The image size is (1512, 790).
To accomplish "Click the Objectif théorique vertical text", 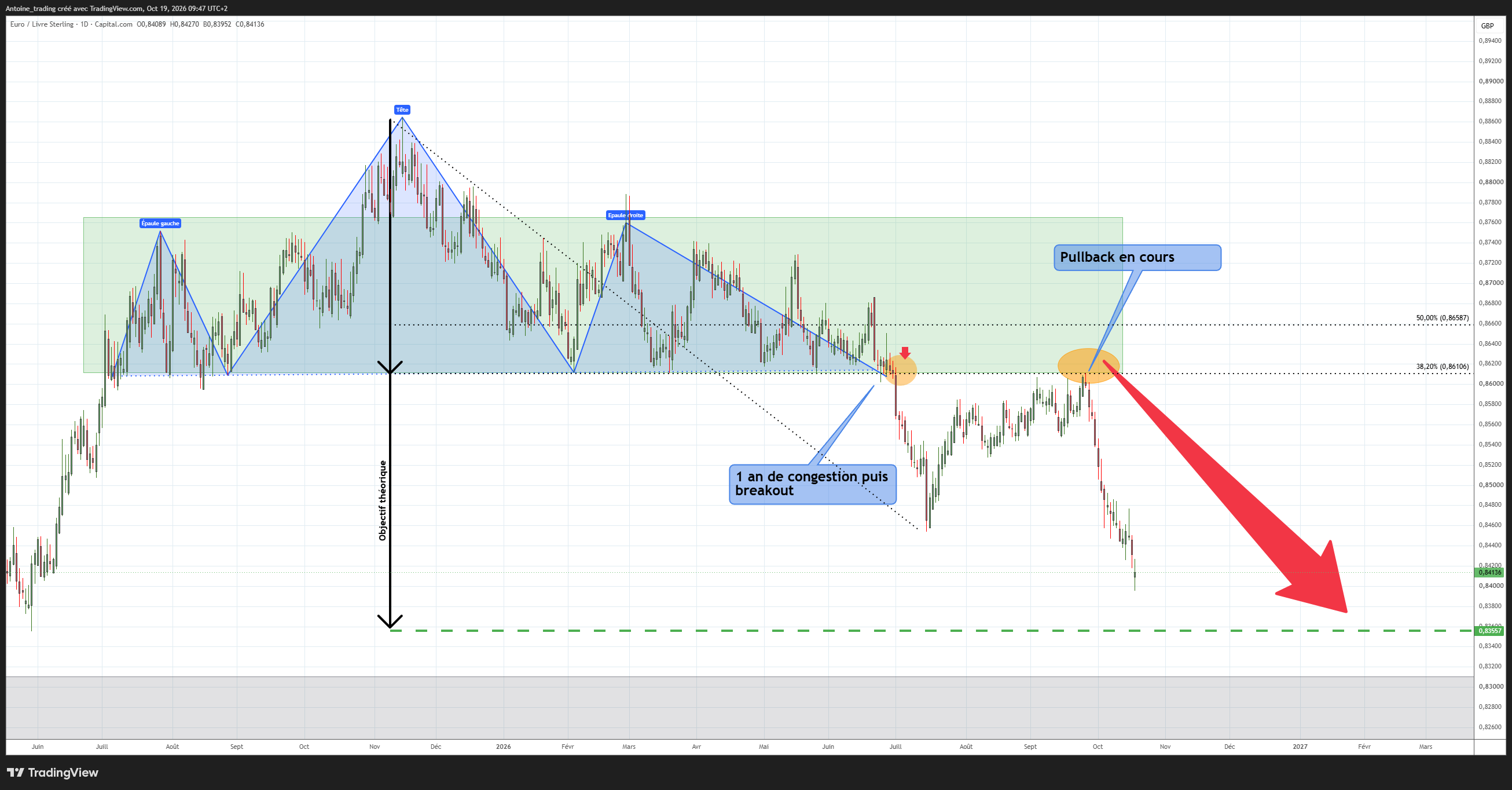I will [383, 500].
